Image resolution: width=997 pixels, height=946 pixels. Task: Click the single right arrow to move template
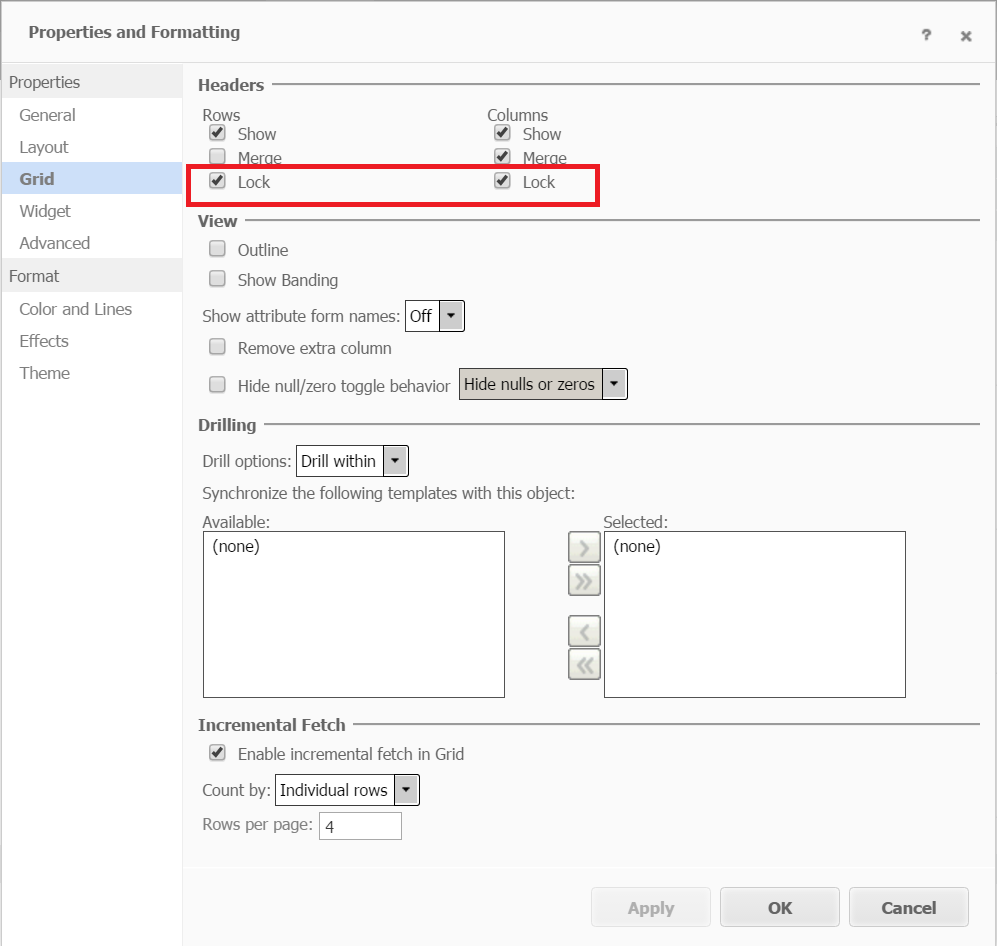click(x=584, y=547)
